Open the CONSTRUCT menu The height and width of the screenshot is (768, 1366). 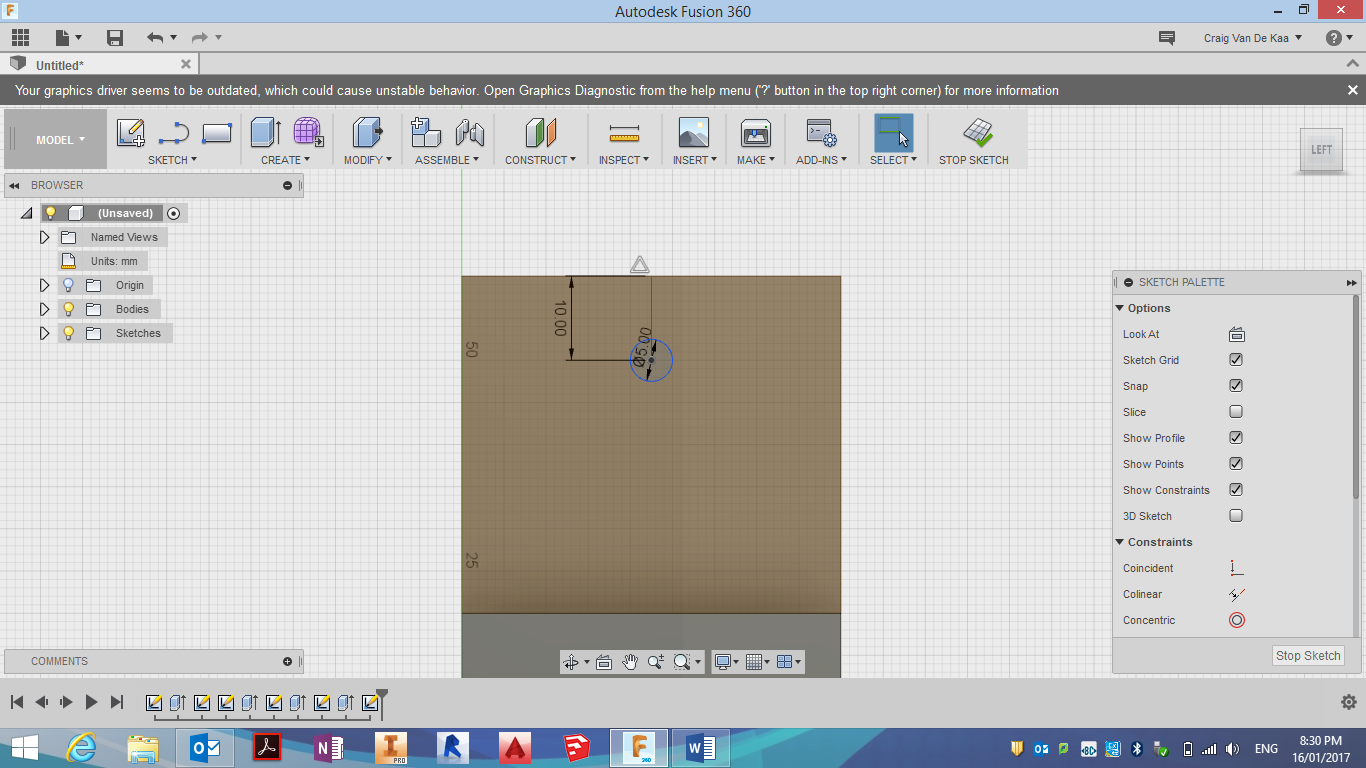click(x=540, y=160)
